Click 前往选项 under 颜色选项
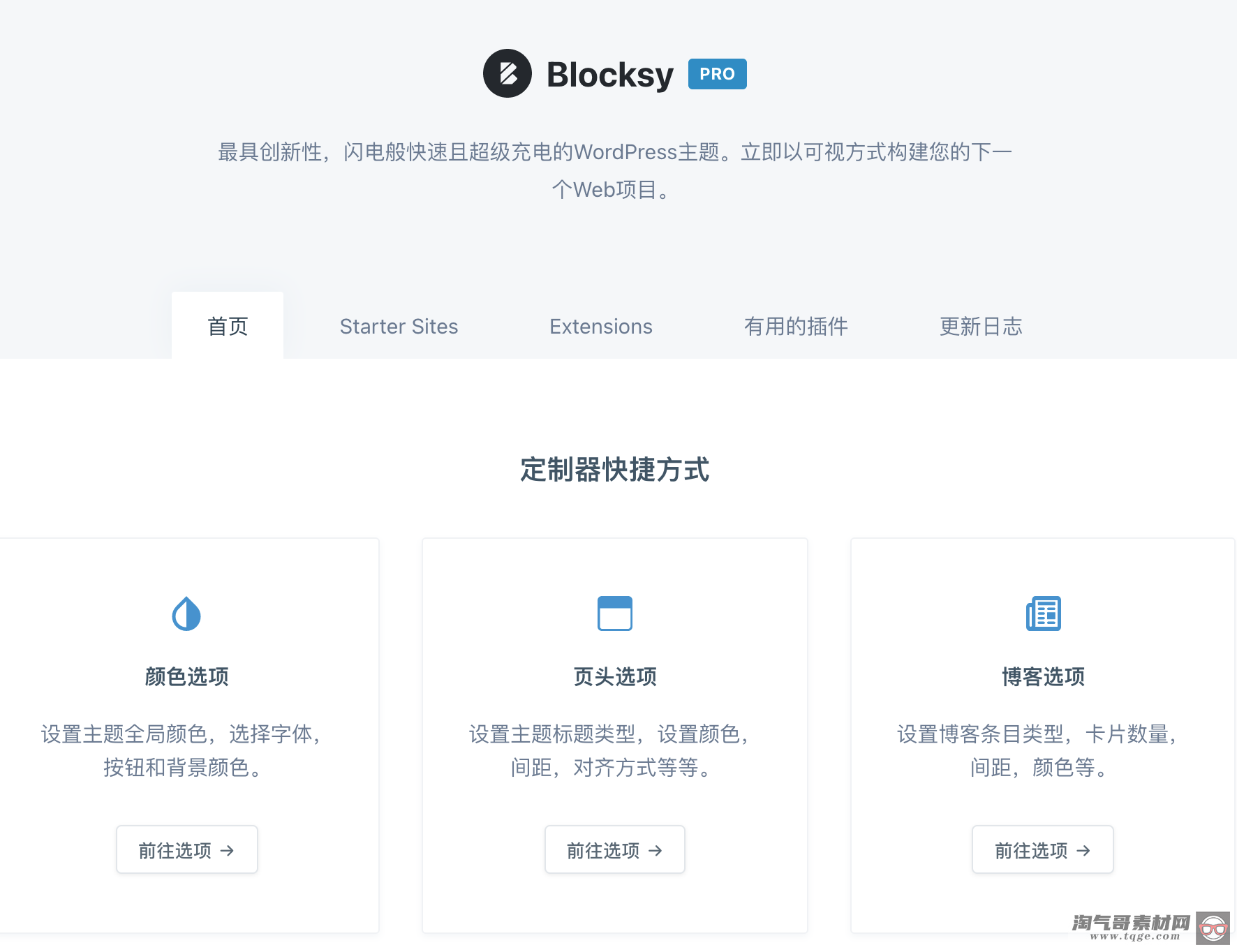 click(x=186, y=850)
